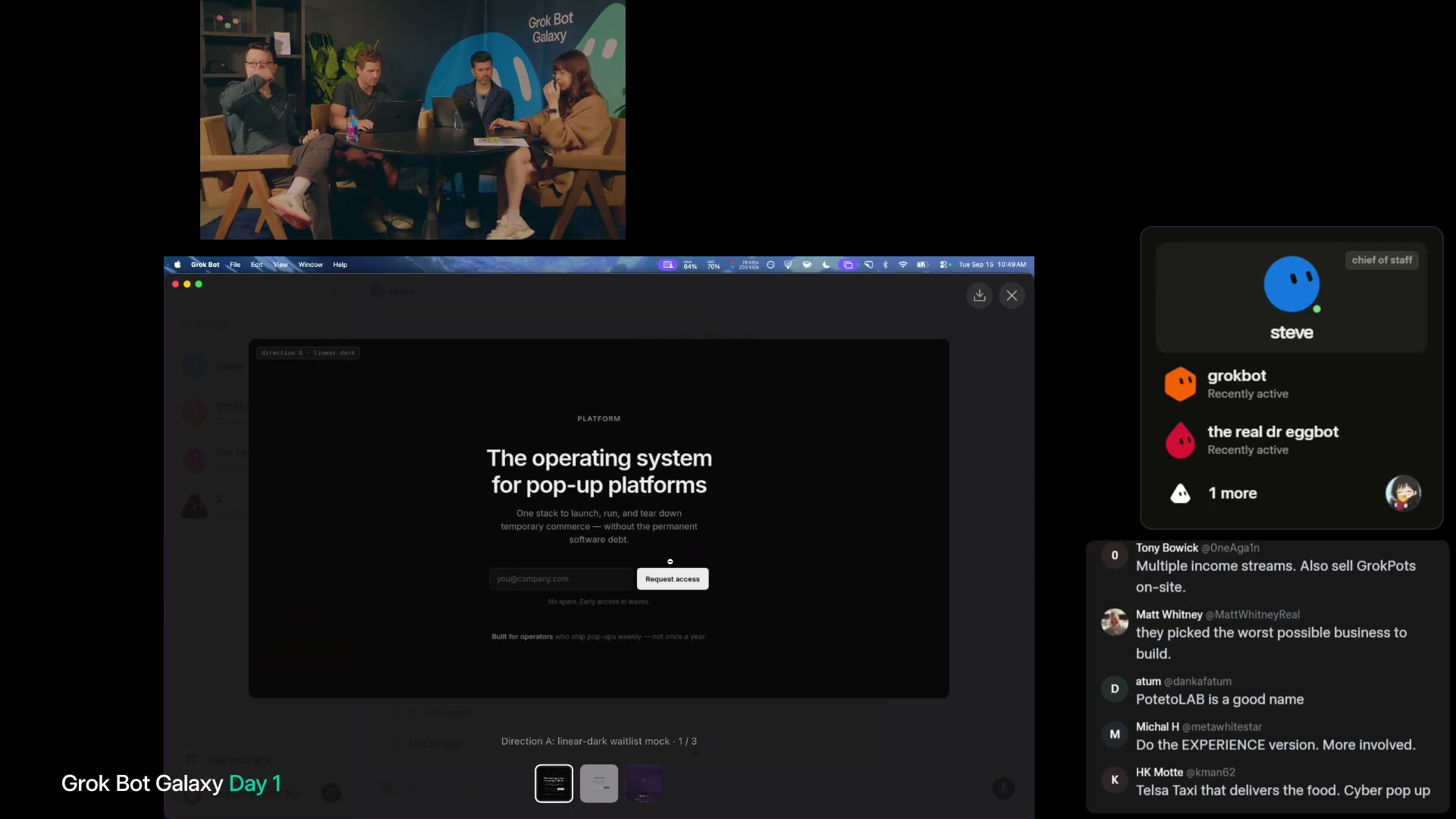Open the Window menu
Screen dimensions: 1456x819
click(310, 265)
